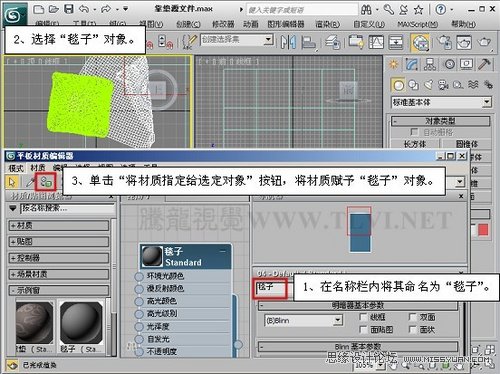Screen dimensions: 500x374
Task: Toggle the 自动栅格 checkbox
Action: (414, 132)
